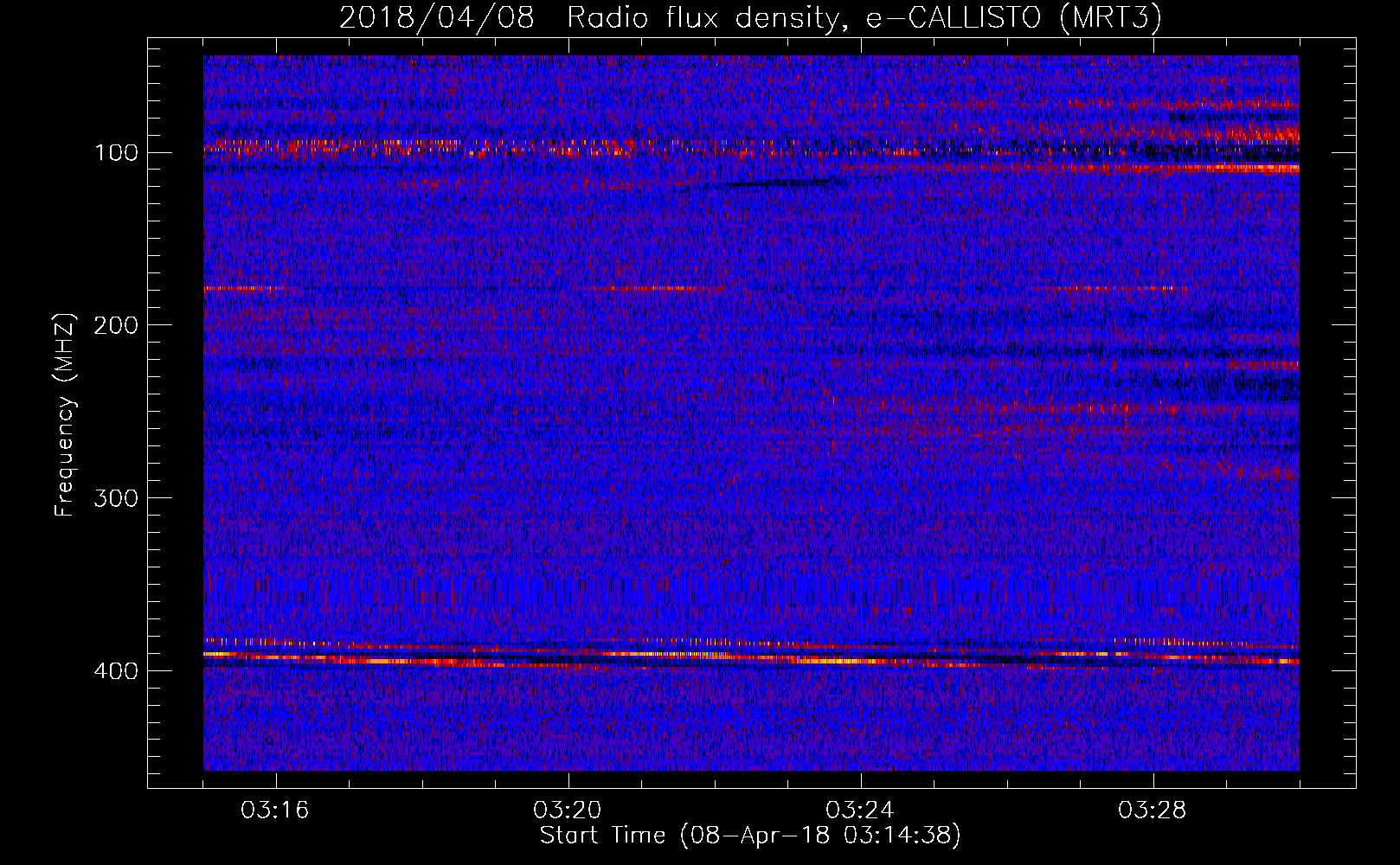Click the '03:20' time tick label

pos(568,811)
